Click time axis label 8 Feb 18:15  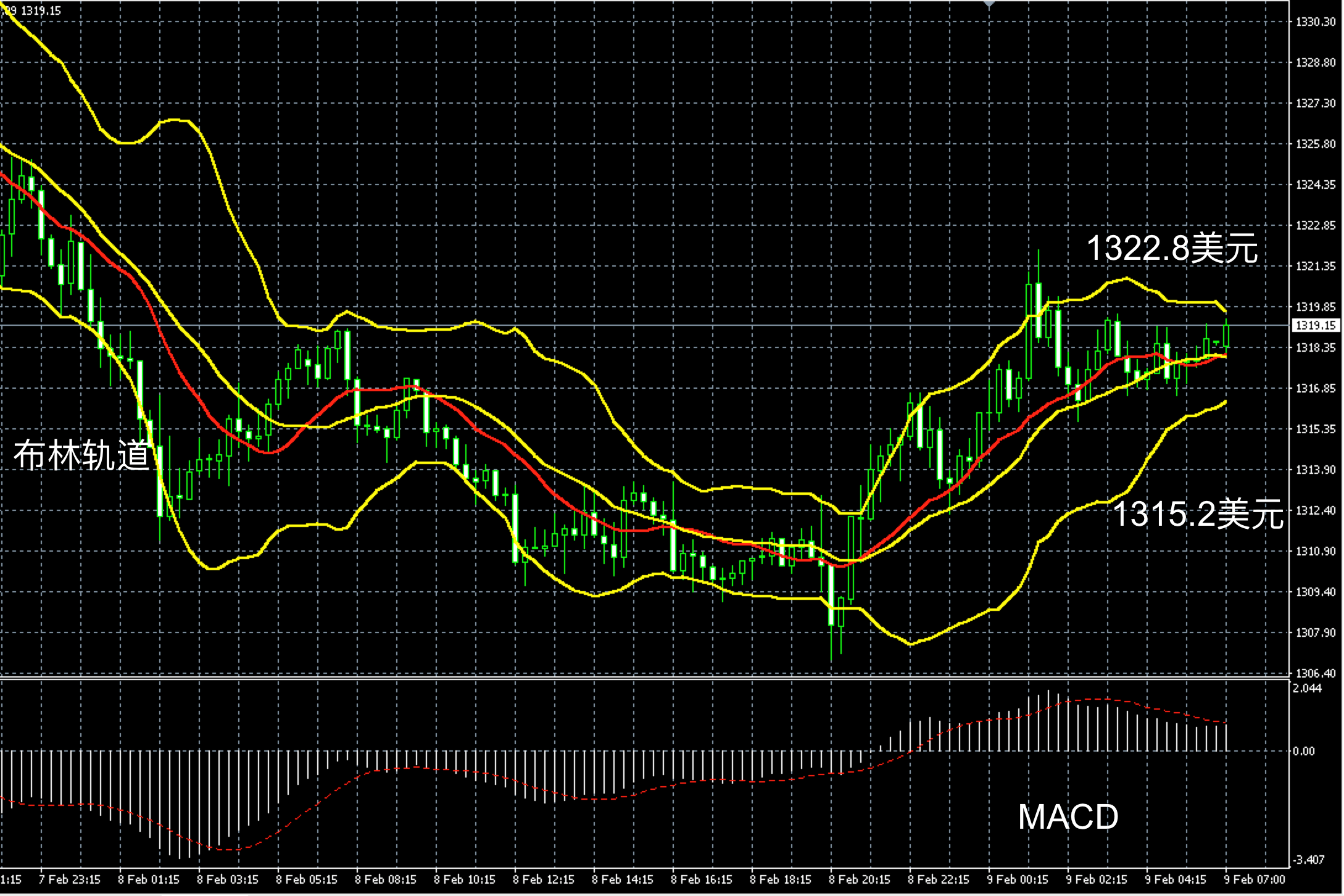coord(781,879)
